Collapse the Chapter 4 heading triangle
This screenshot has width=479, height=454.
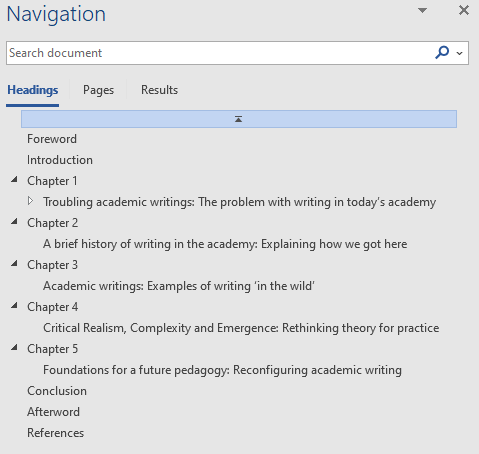(x=14, y=306)
